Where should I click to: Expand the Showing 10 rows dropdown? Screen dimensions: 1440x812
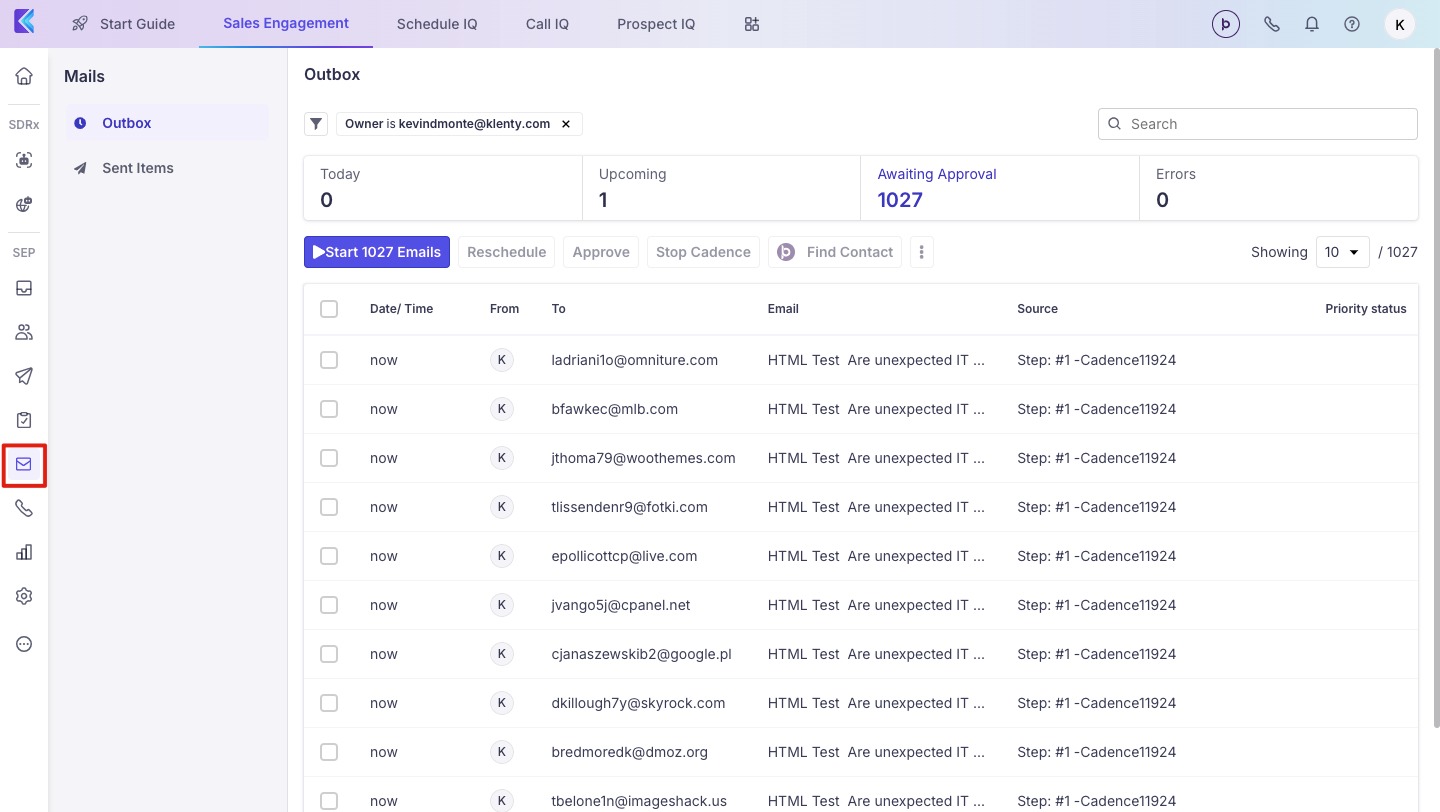pyautogui.click(x=1342, y=252)
